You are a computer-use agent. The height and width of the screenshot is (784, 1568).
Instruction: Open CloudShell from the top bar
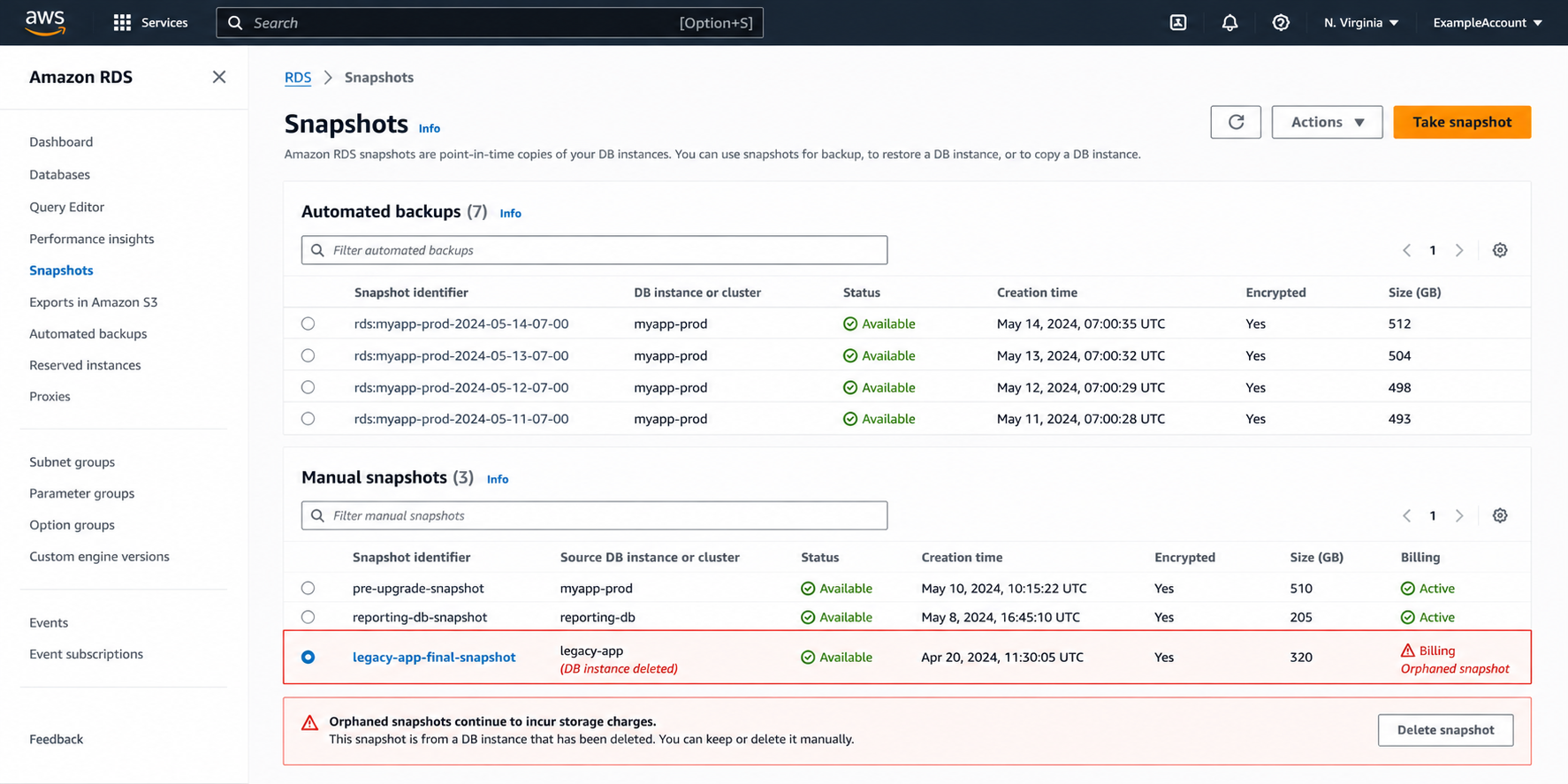click(1178, 23)
